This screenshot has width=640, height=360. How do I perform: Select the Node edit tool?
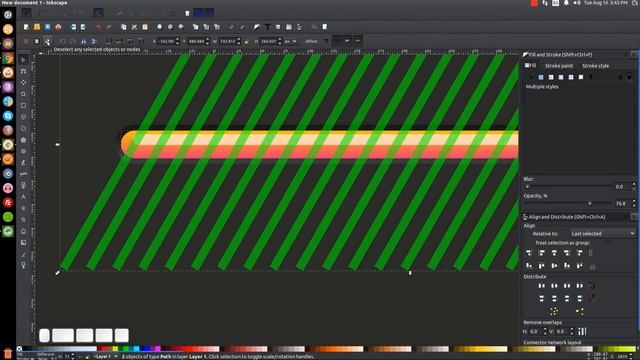pos(23,71)
